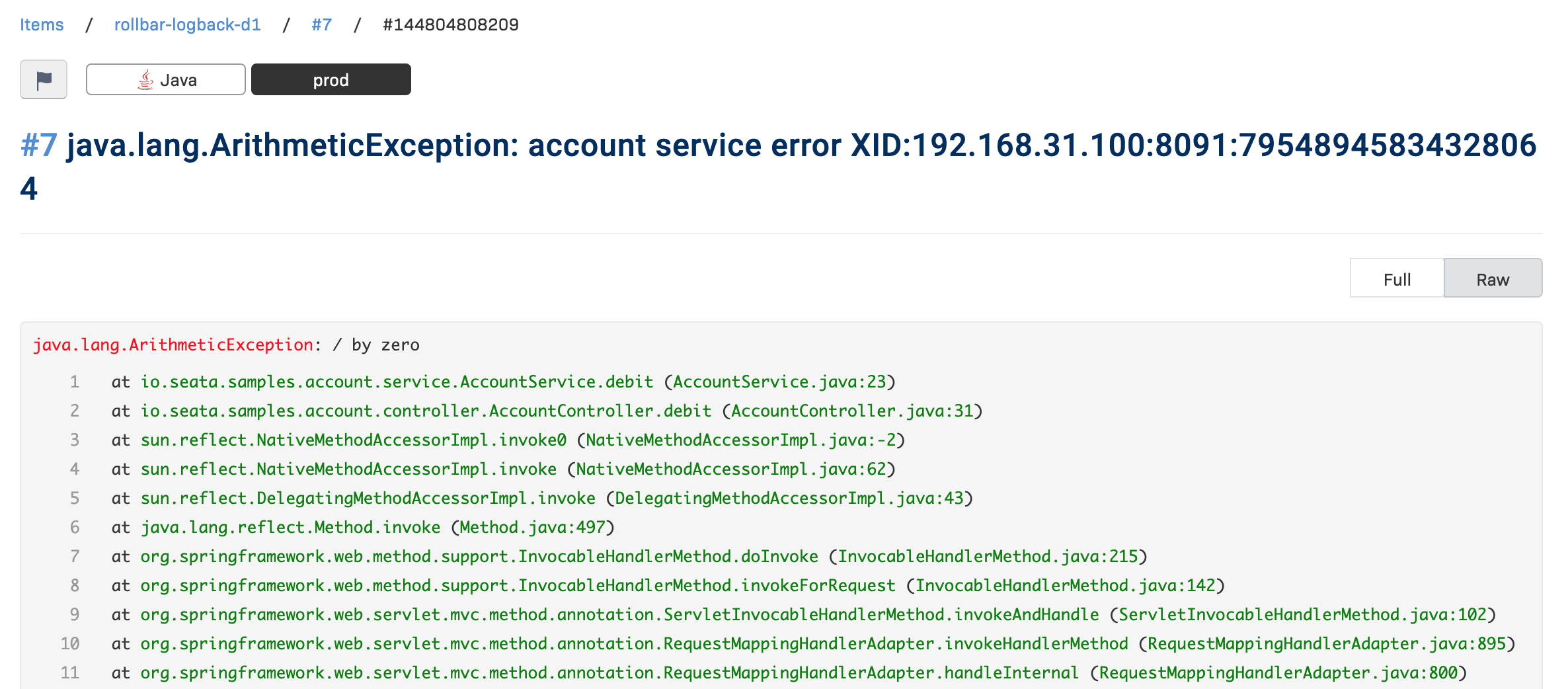This screenshot has height=689, width=1568.
Task: Open the InvocableHandlerMethod.doInvoke frame
Action: (x=479, y=556)
